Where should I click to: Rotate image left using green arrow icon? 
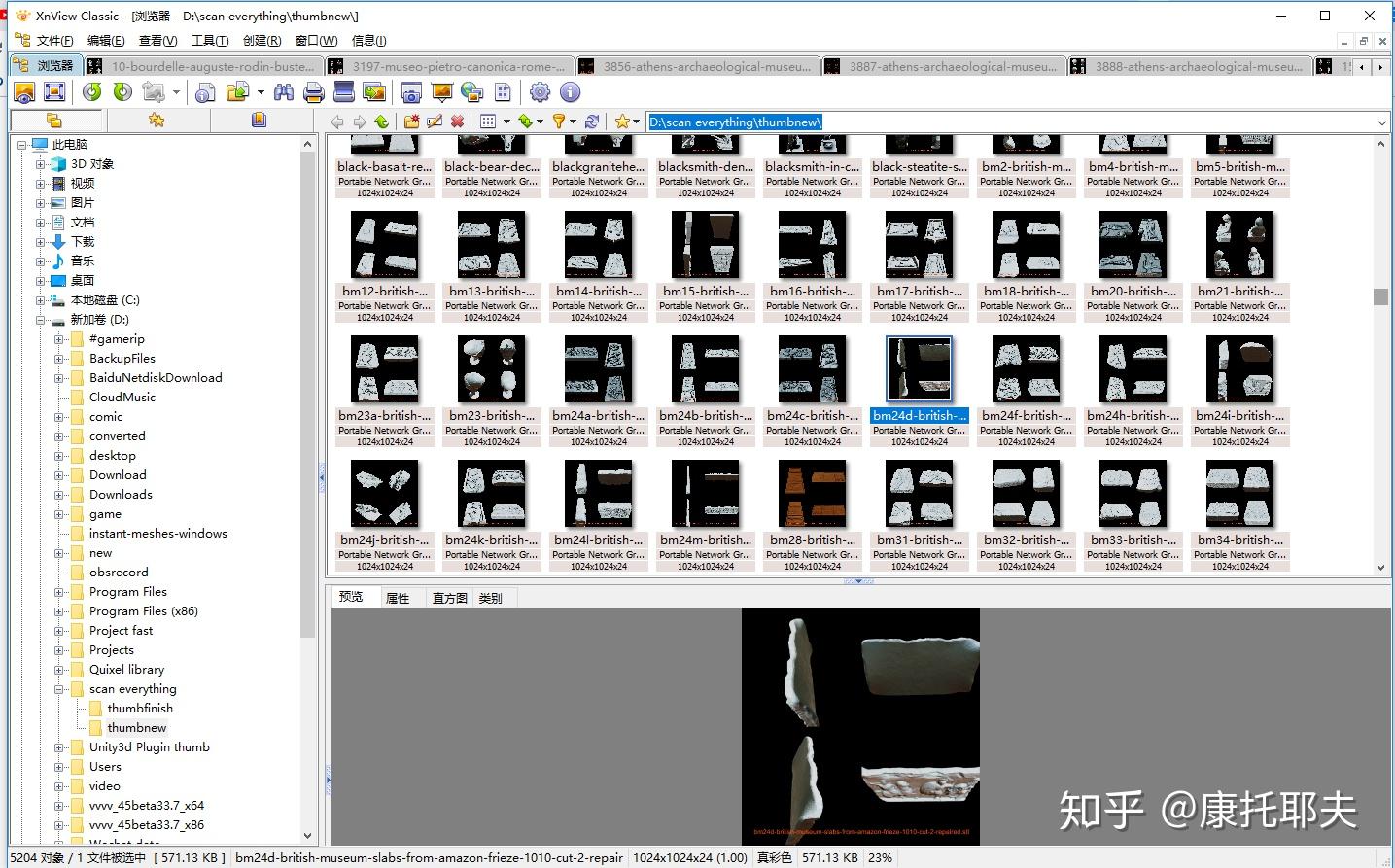click(92, 92)
